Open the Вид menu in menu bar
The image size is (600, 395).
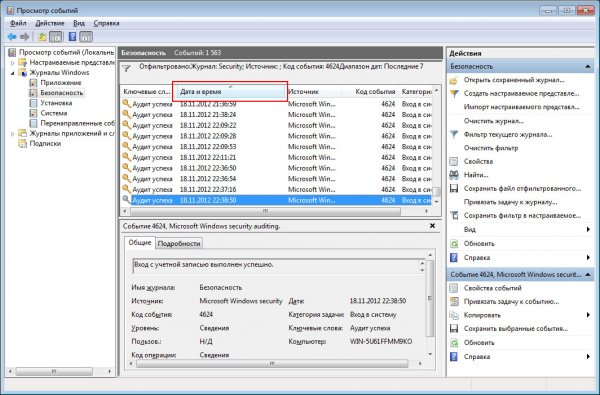tap(79, 23)
